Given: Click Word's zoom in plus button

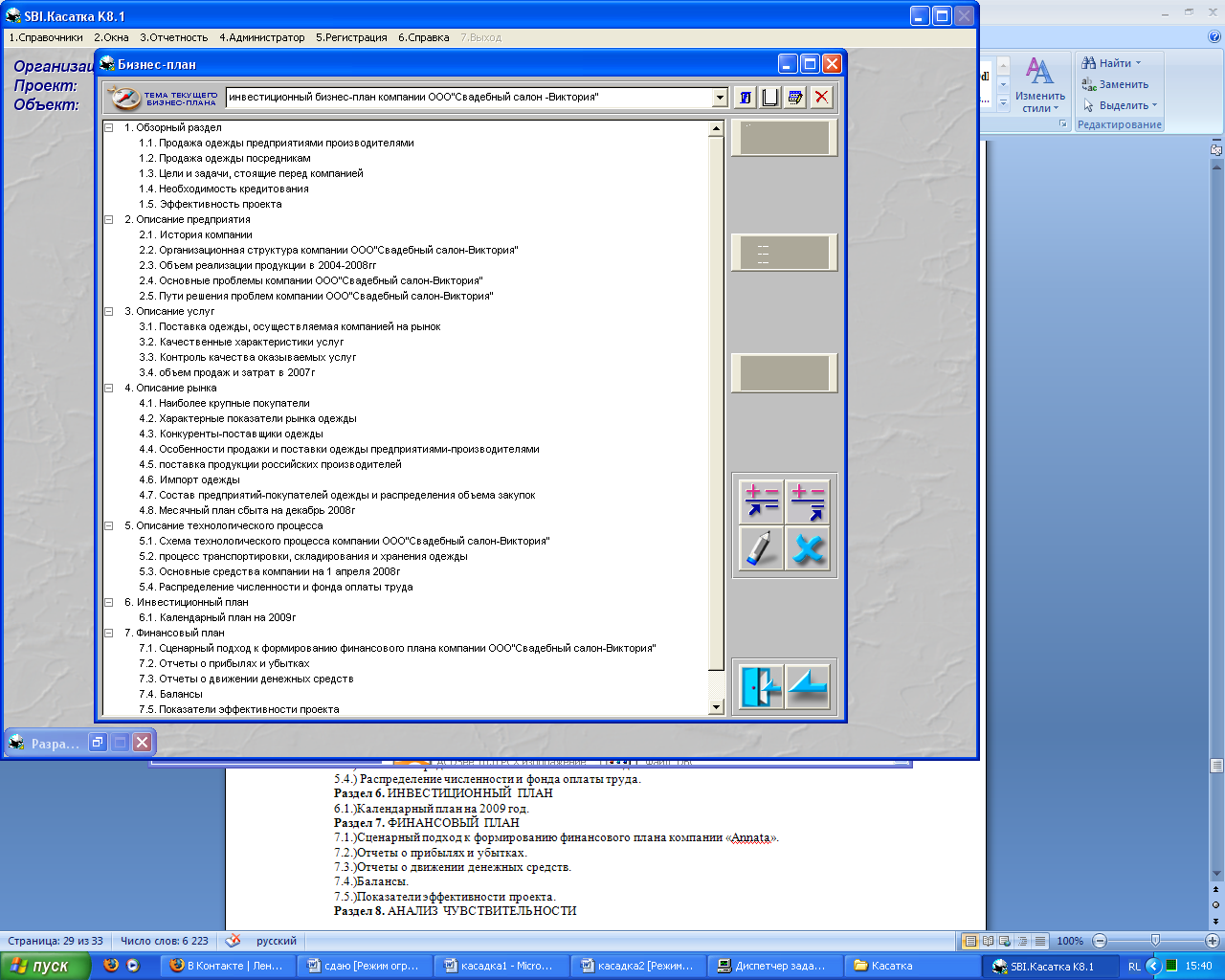Looking at the screenshot, I should point(1213,941).
